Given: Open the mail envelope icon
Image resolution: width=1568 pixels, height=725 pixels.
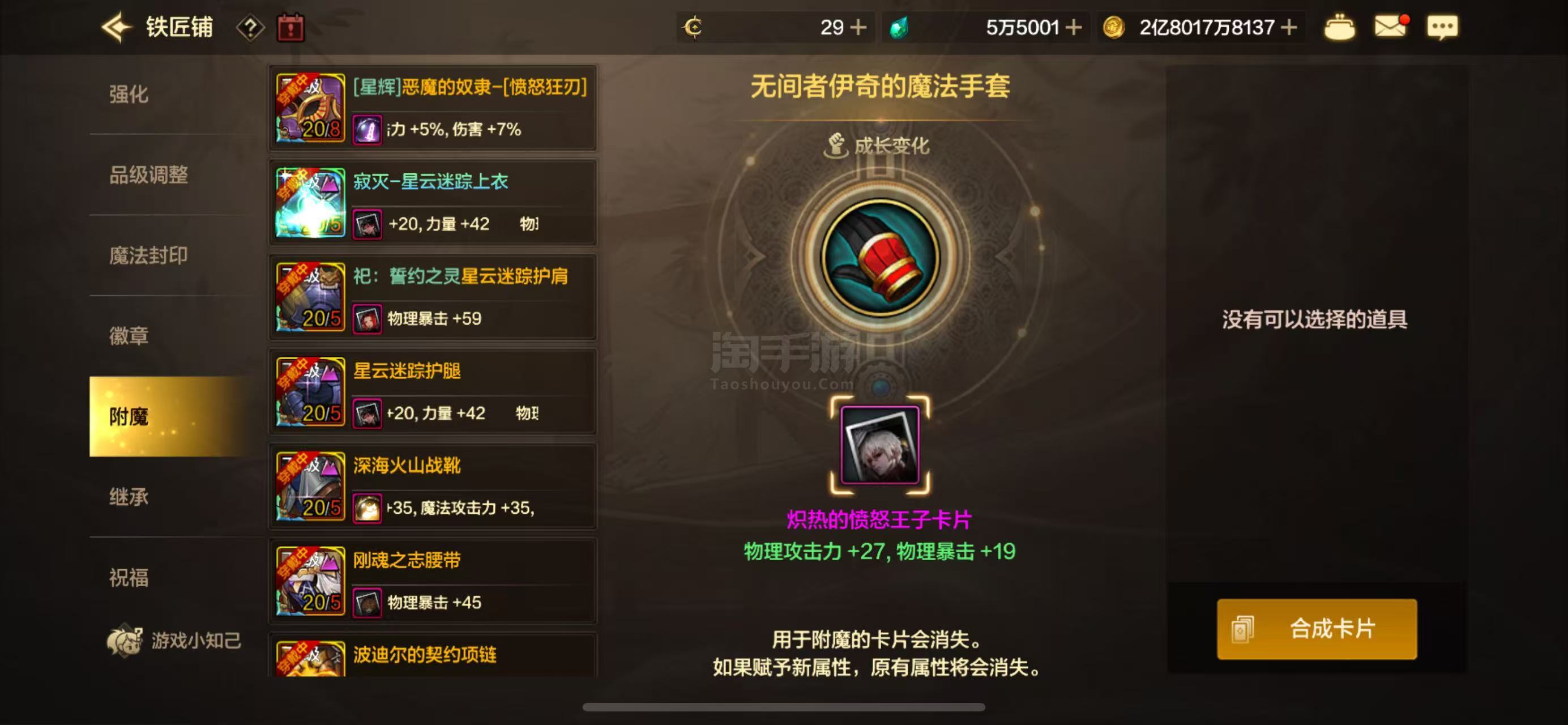Looking at the screenshot, I should point(1391,26).
